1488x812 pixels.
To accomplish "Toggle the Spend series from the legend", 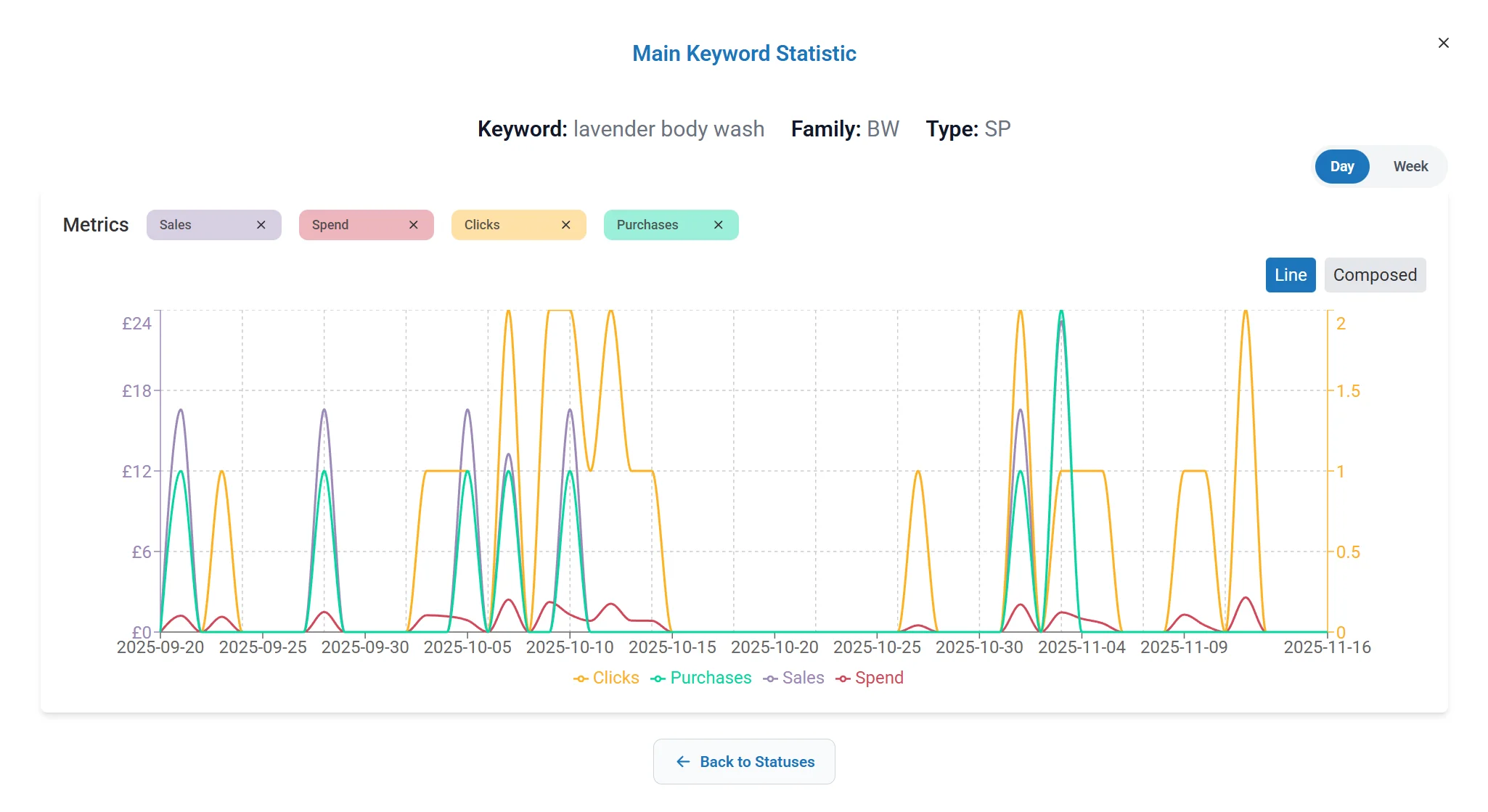I will point(880,678).
